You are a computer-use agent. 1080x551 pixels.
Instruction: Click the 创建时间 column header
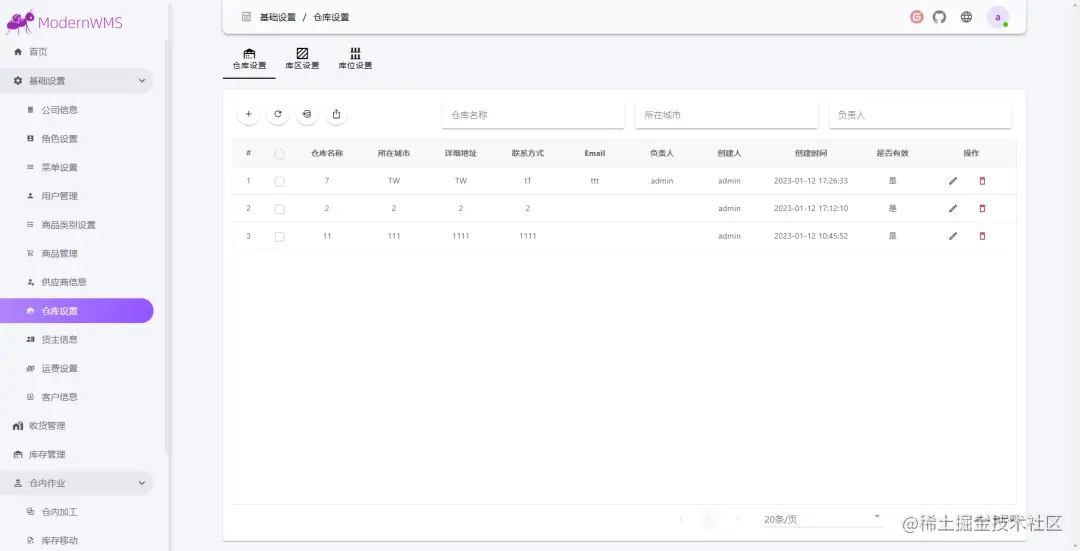click(x=811, y=153)
